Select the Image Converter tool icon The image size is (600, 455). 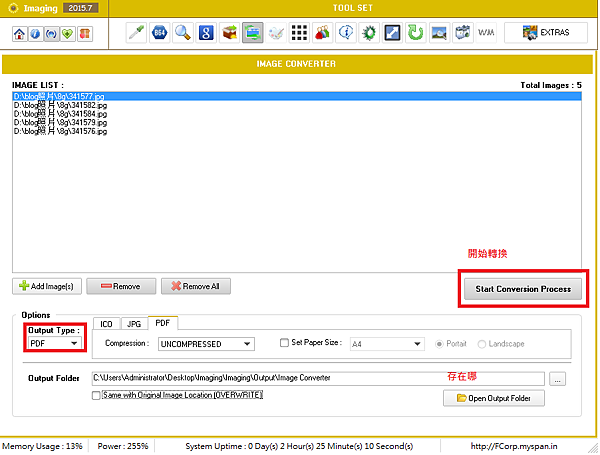(253, 33)
